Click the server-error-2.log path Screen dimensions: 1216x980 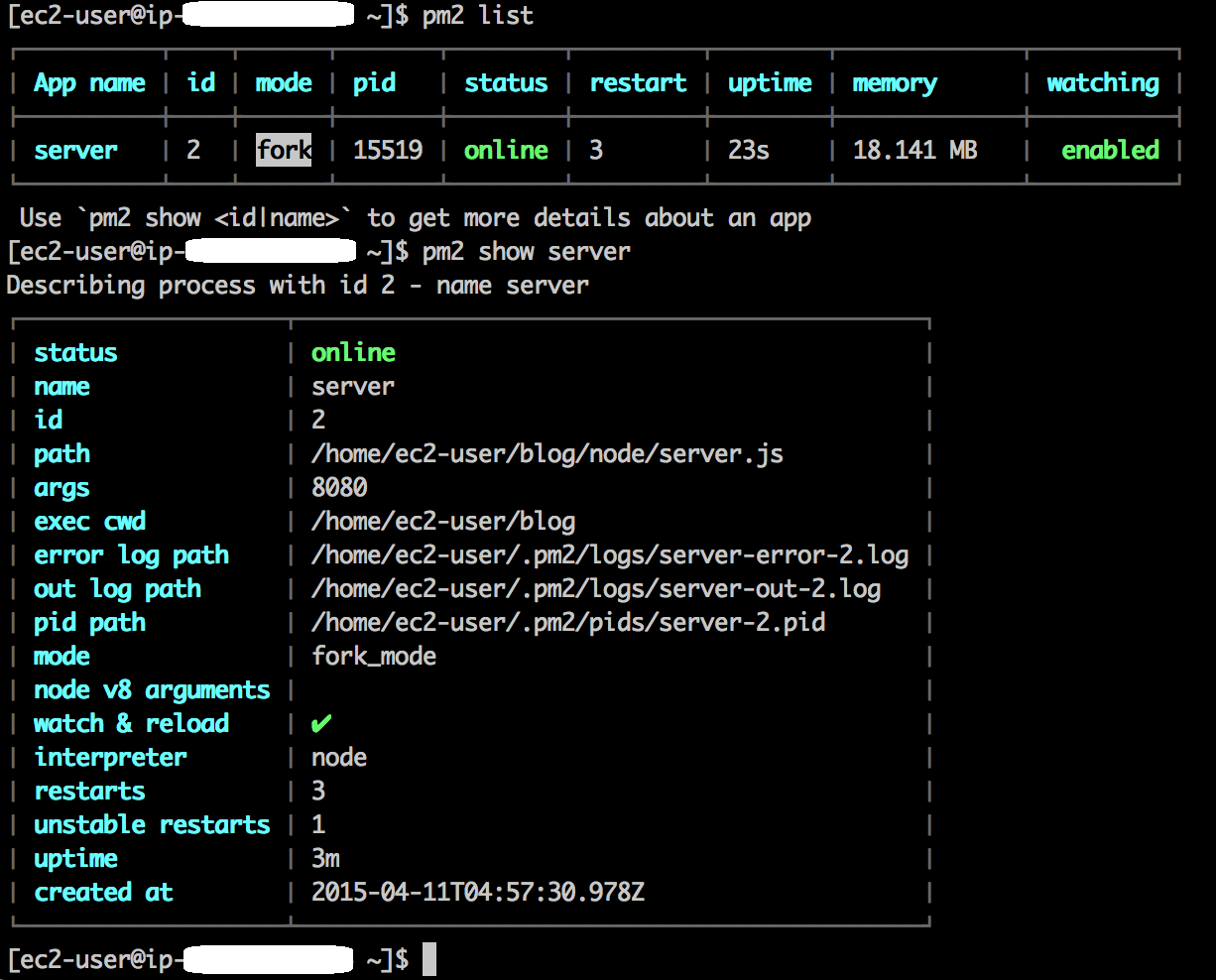609,555
